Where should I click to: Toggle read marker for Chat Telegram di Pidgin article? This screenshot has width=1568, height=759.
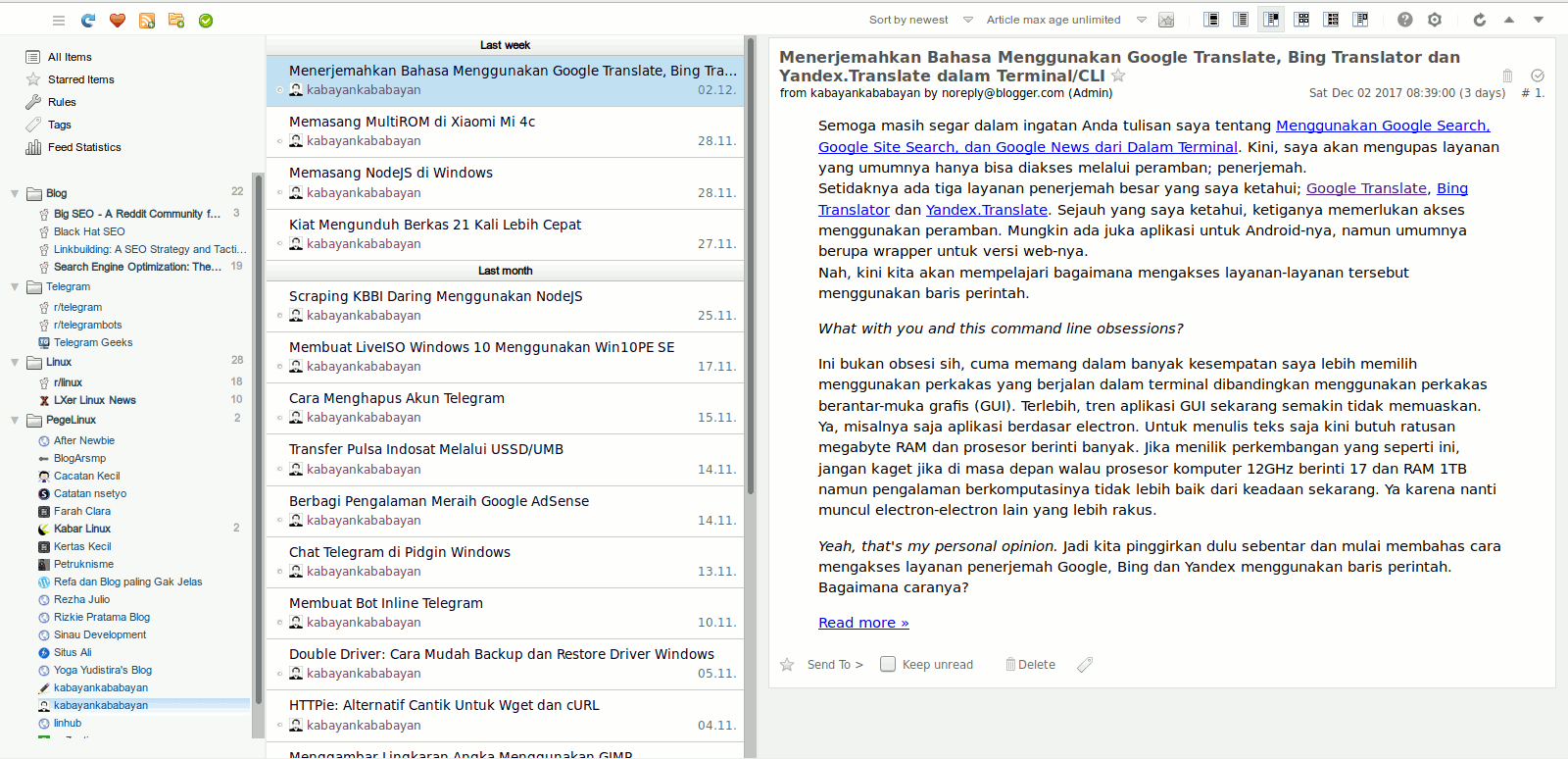click(x=279, y=572)
